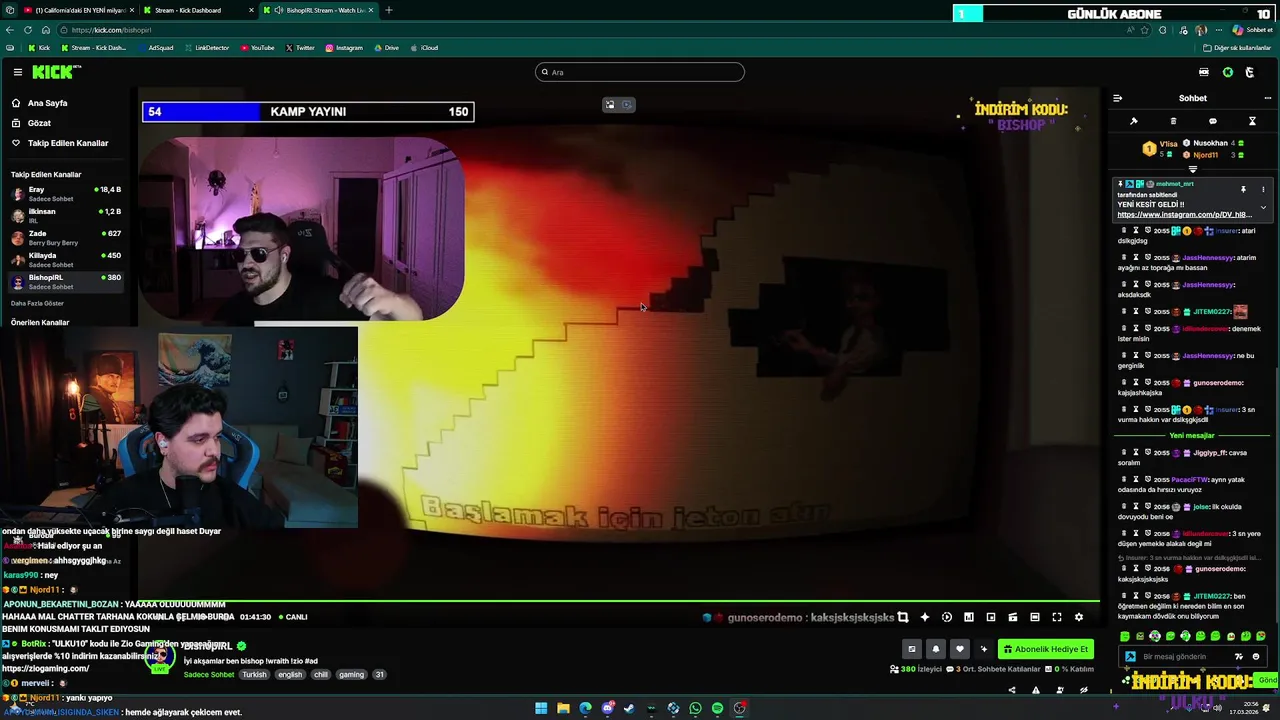Collapse the Sohbet chat panel arrow

pos(1117,98)
